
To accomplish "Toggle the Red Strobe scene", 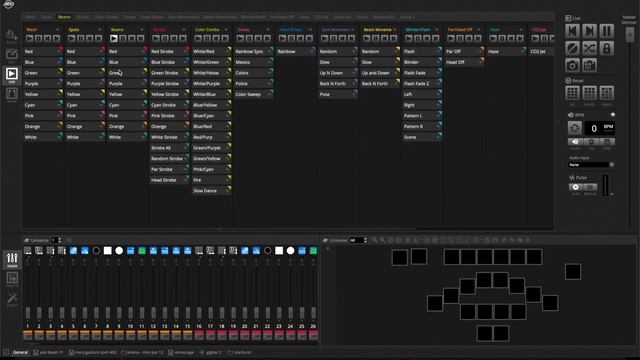I will pos(169,51).
